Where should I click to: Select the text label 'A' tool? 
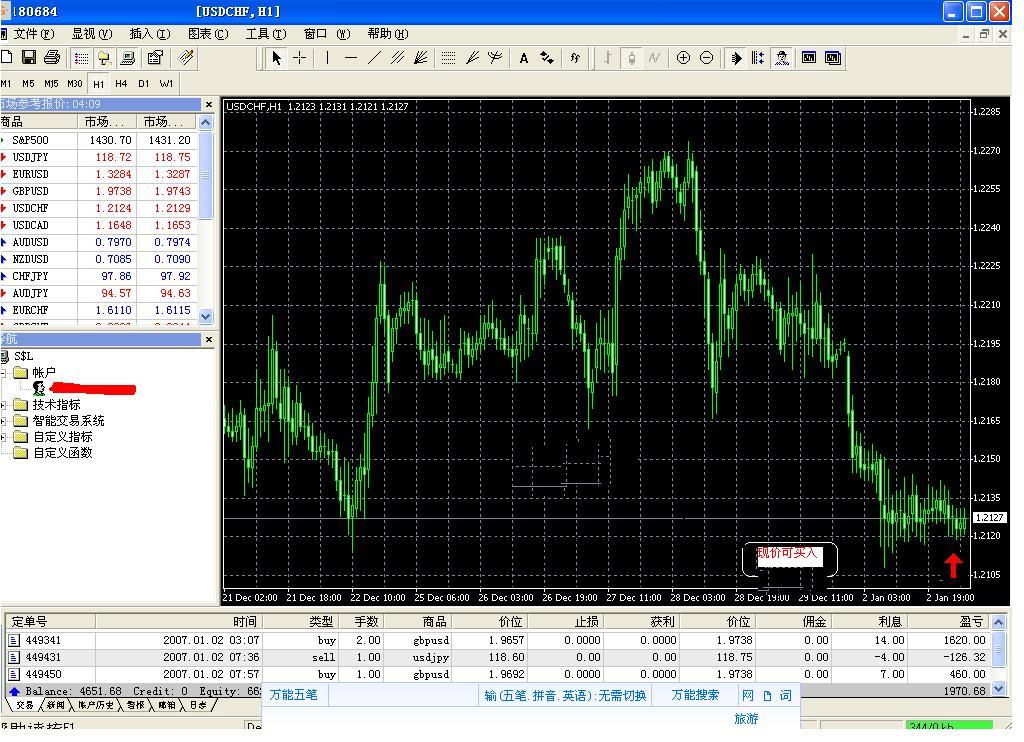[523, 58]
